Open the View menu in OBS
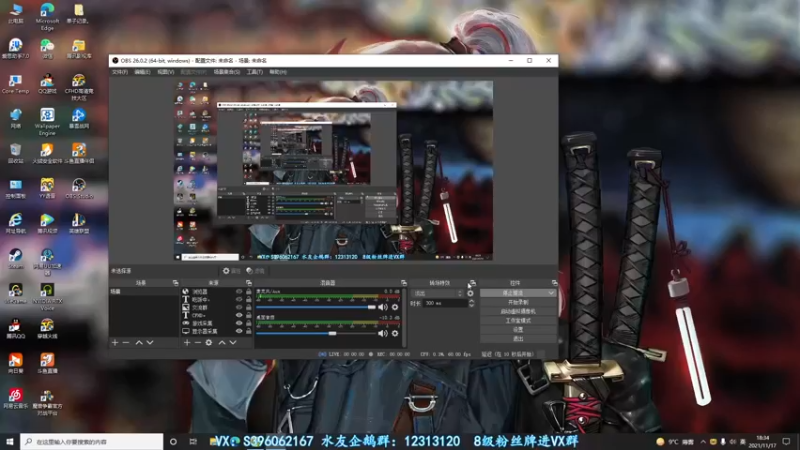 pos(165,72)
